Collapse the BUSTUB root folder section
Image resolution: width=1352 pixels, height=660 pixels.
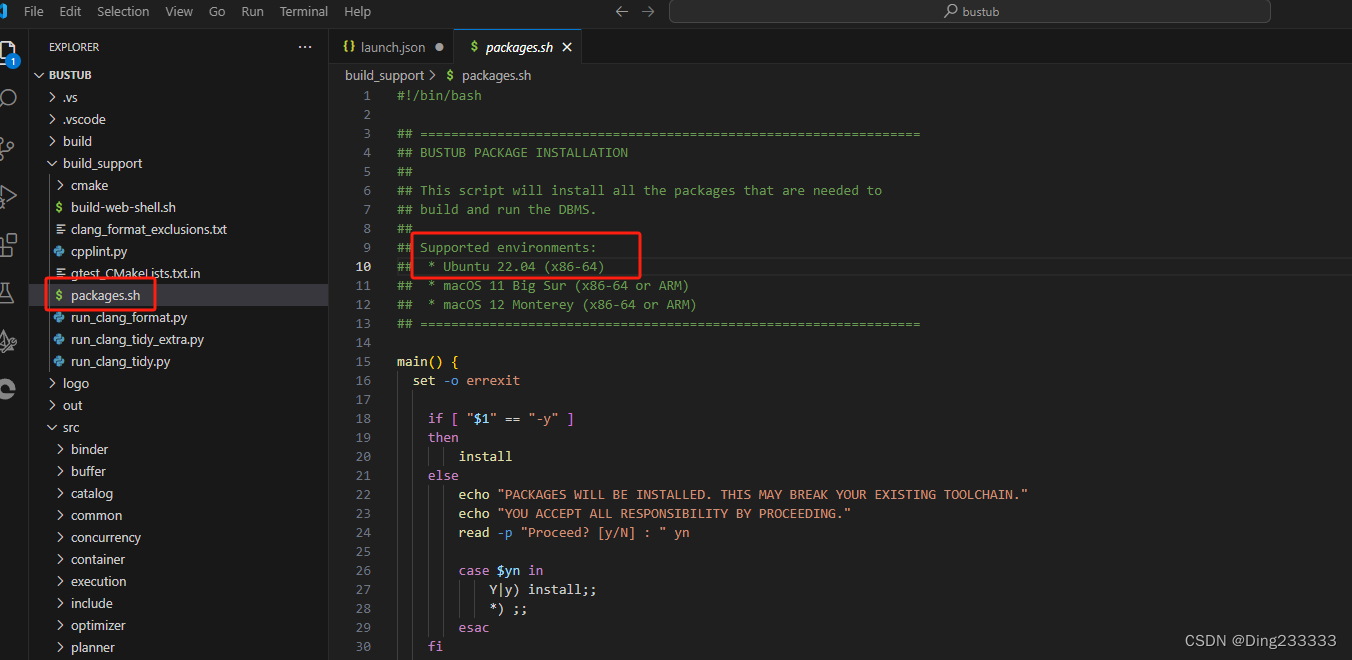70,75
